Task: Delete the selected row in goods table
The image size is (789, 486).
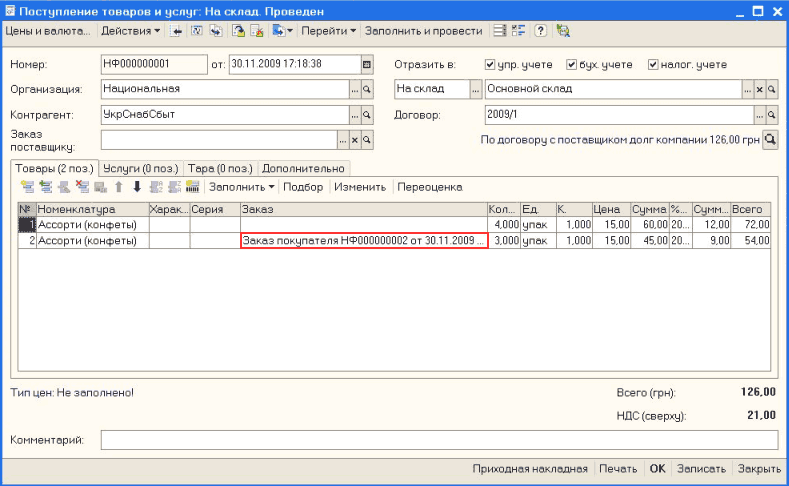Action: 83,187
